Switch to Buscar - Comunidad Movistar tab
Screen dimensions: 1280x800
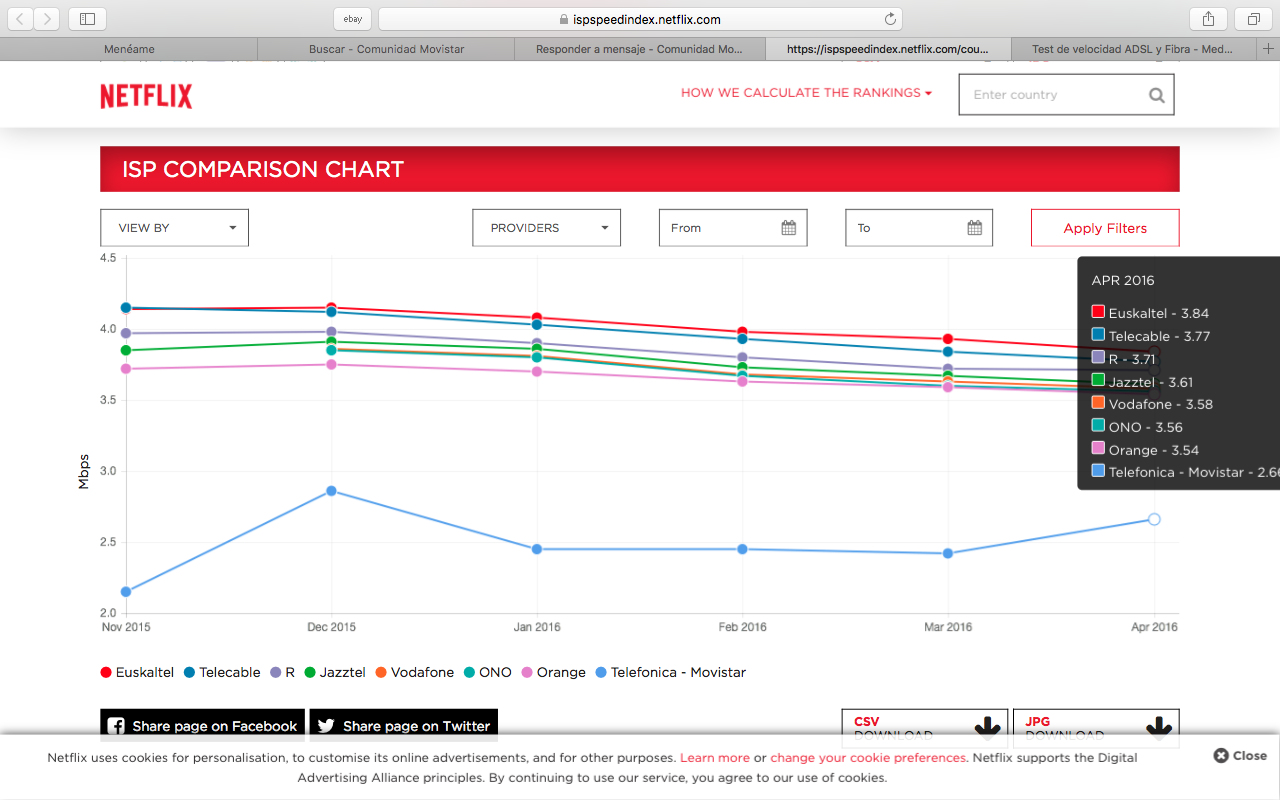coord(386,49)
